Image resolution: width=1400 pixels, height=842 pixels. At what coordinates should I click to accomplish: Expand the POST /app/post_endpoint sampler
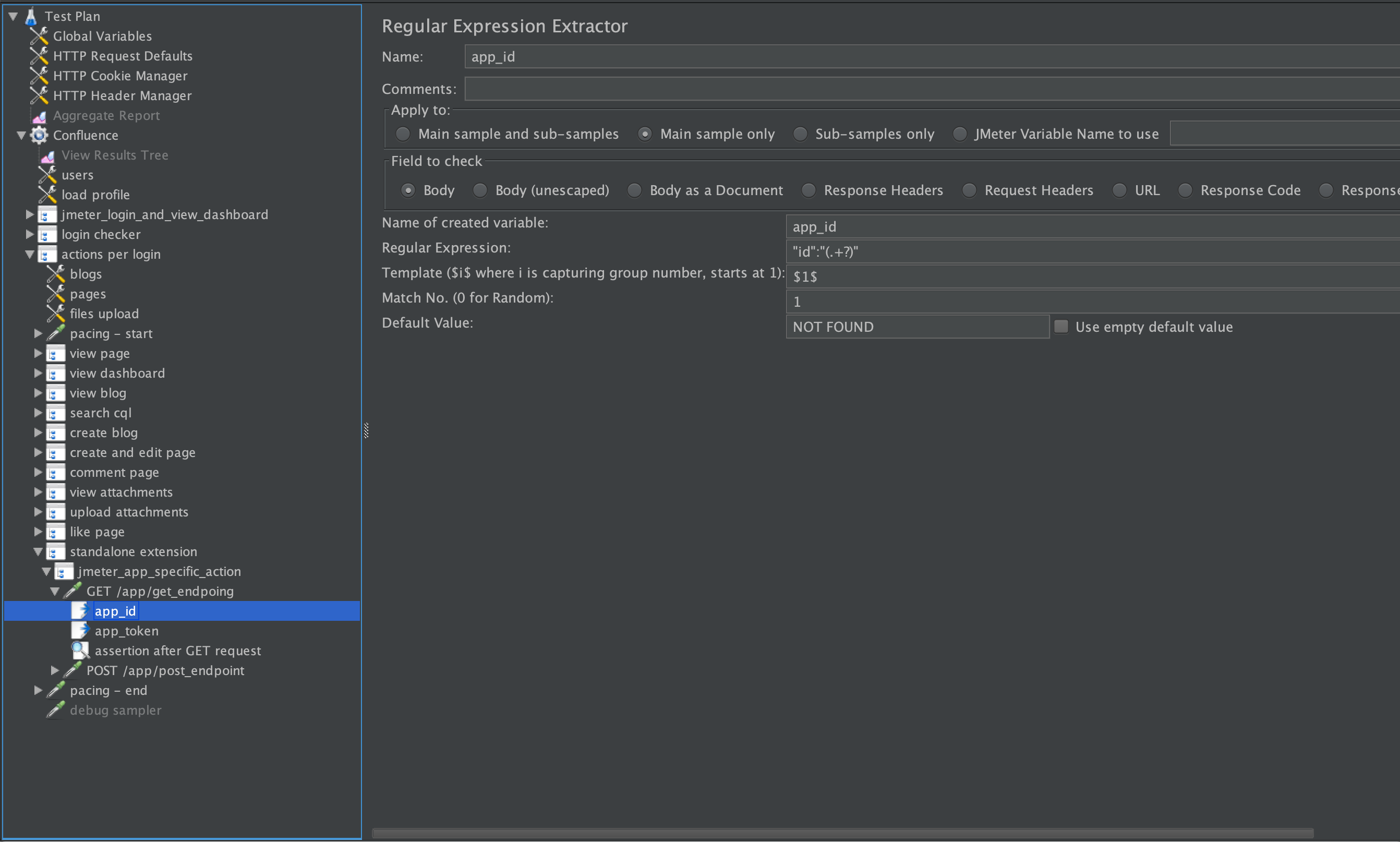(55, 670)
